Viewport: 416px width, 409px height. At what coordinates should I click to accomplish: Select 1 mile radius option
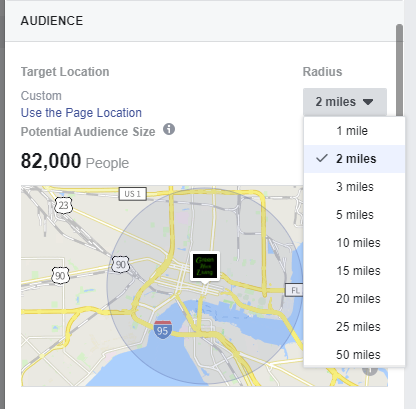pos(354,131)
